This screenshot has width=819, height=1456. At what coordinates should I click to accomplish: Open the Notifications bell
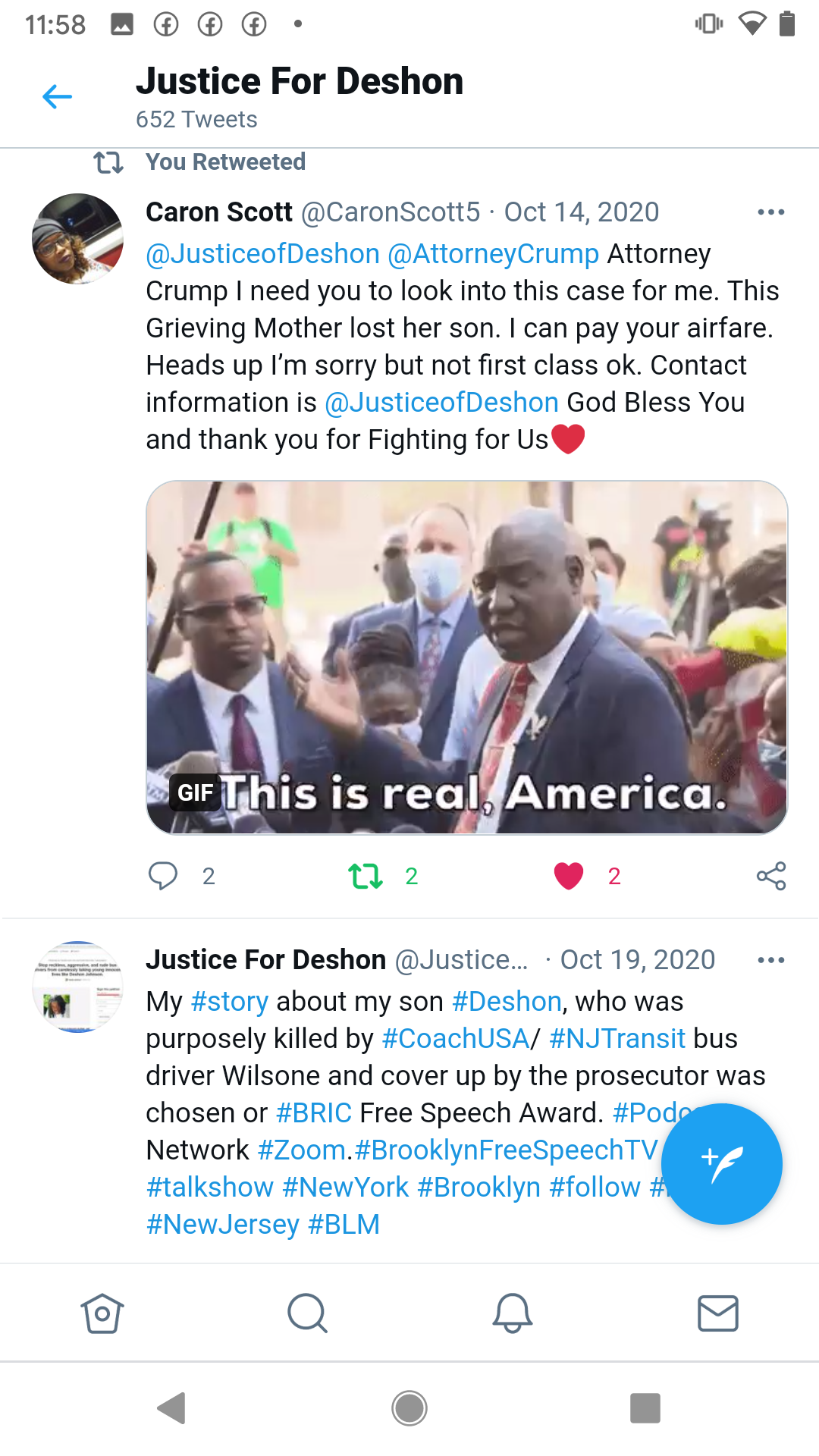click(513, 1313)
